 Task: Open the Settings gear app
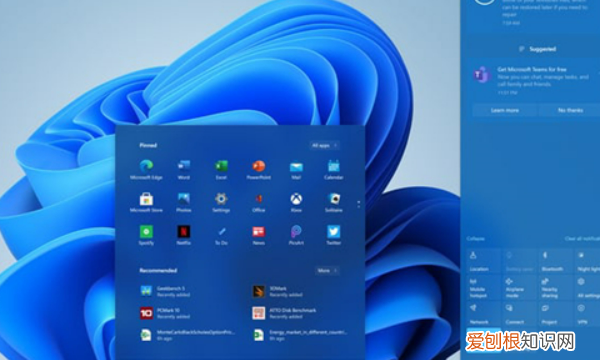point(221,202)
